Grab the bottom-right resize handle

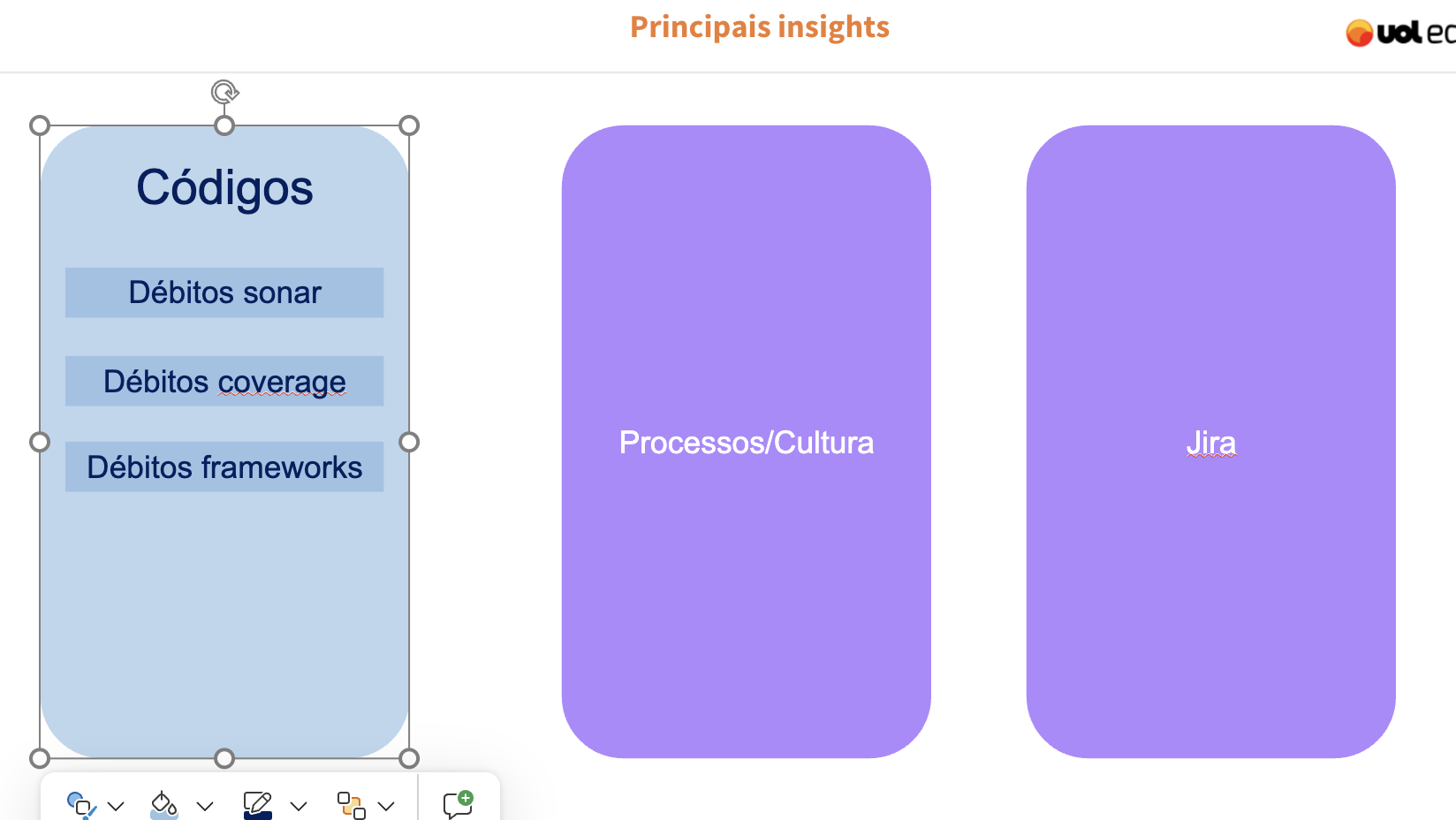(409, 758)
